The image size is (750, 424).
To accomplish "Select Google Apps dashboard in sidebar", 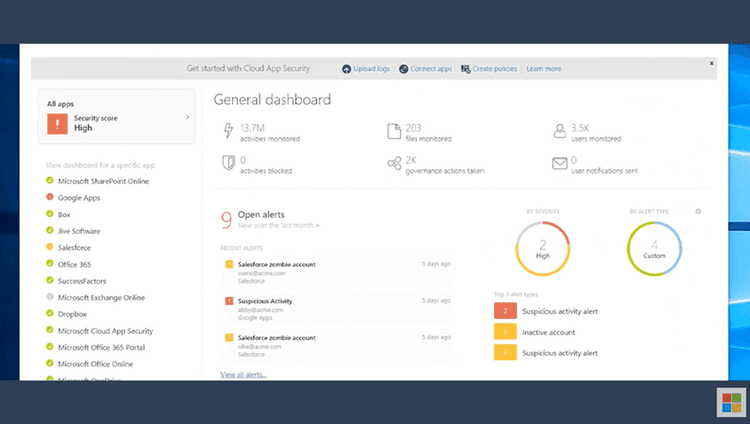I will (79, 197).
